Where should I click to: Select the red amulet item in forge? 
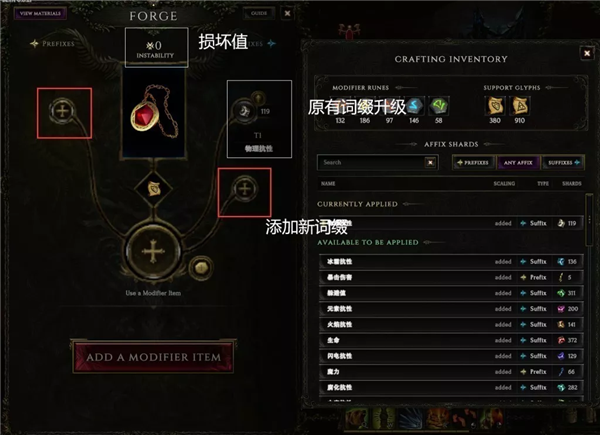click(154, 112)
